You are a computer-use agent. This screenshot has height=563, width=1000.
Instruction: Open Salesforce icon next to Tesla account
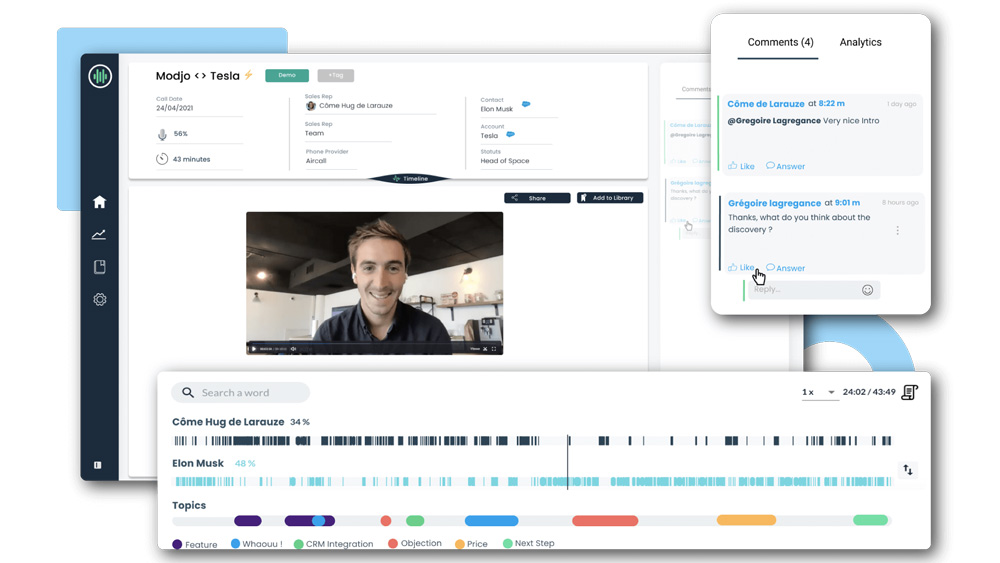[x=510, y=135]
